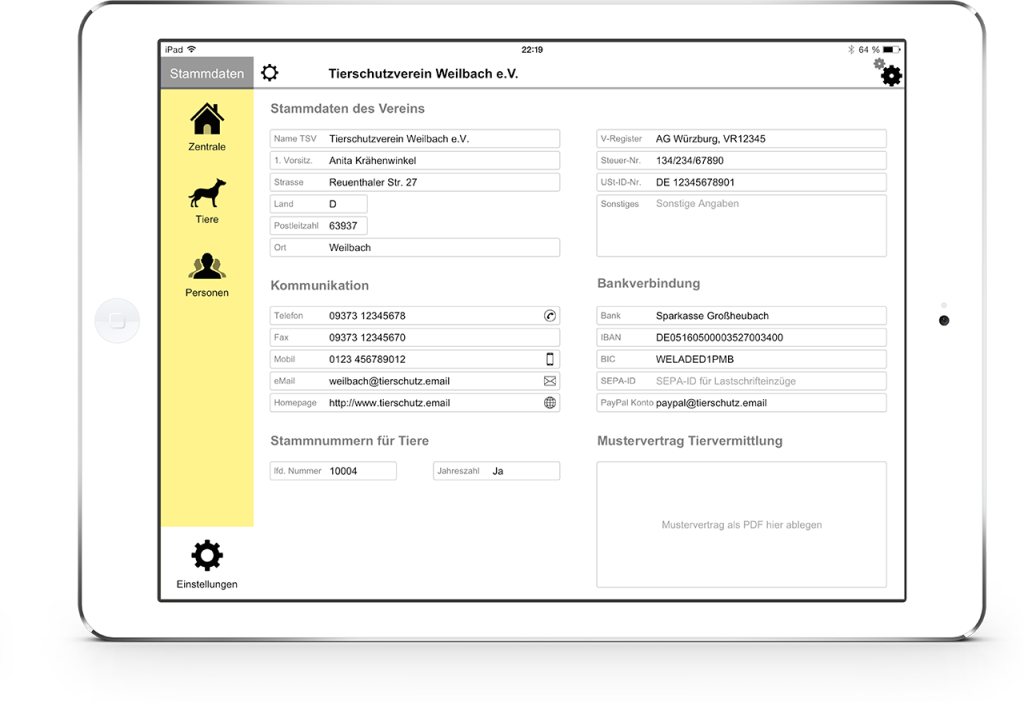Open the Personen section icon

click(x=207, y=266)
